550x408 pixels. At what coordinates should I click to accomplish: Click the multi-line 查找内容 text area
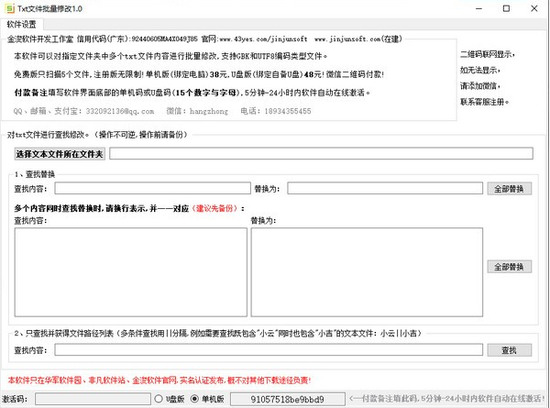tap(131, 272)
